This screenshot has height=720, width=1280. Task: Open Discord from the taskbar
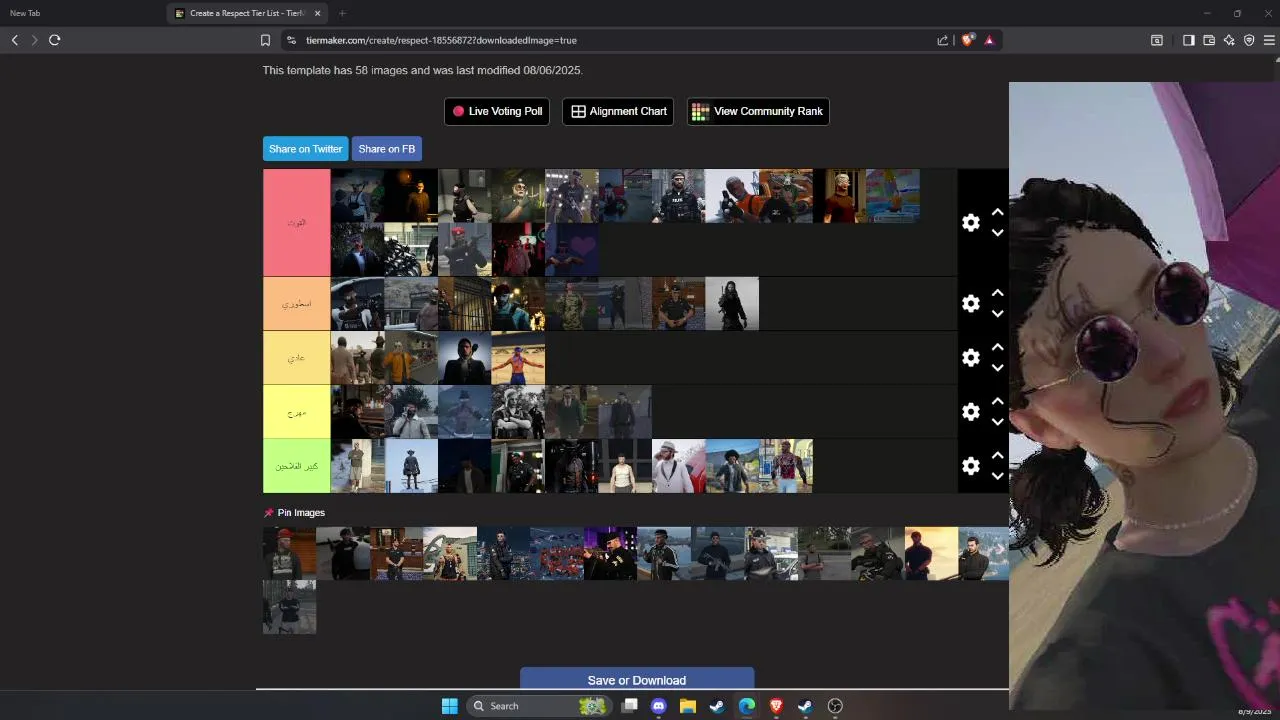click(x=658, y=706)
